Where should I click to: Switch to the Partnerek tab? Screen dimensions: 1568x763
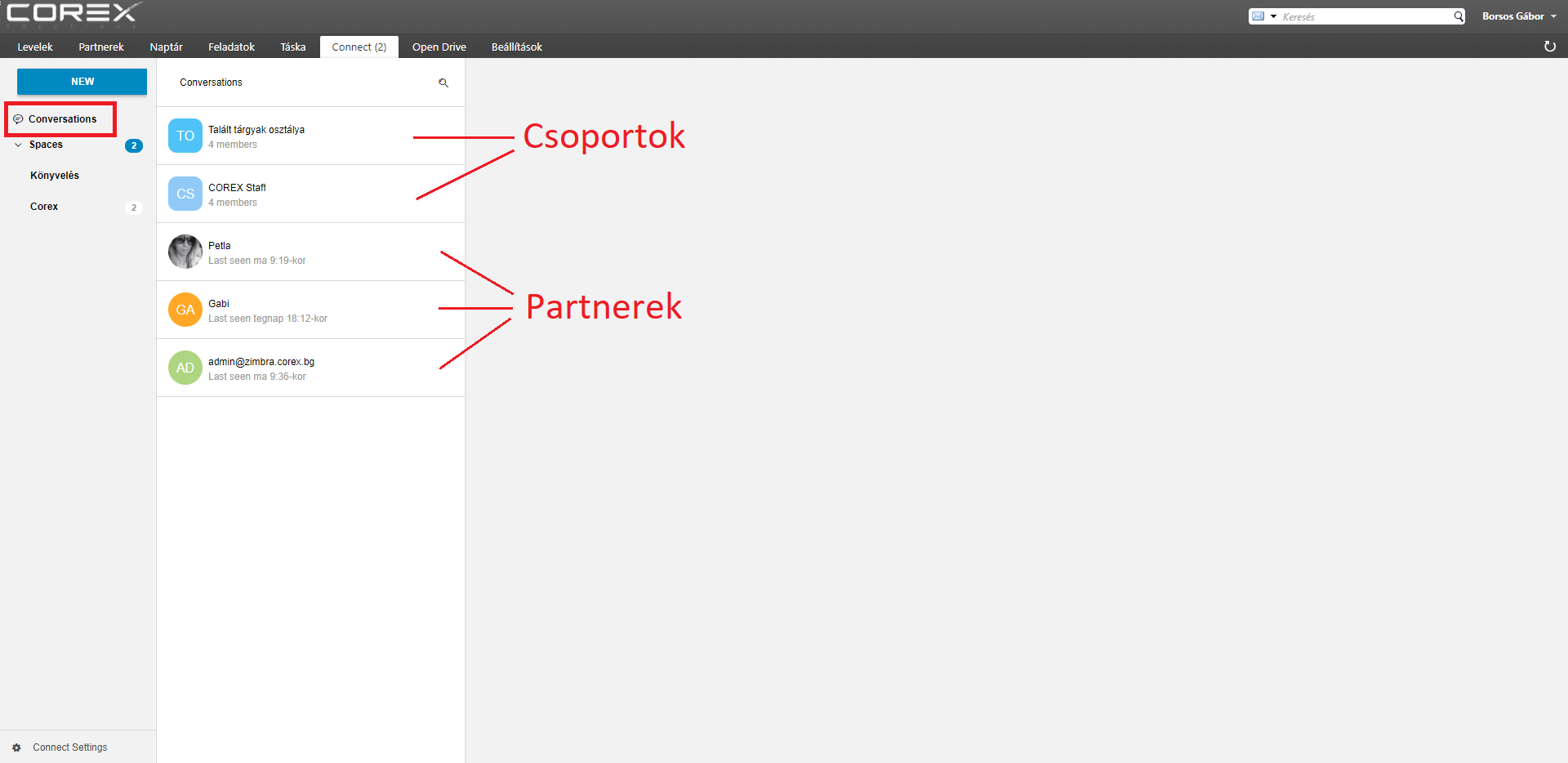pos(101,47)
